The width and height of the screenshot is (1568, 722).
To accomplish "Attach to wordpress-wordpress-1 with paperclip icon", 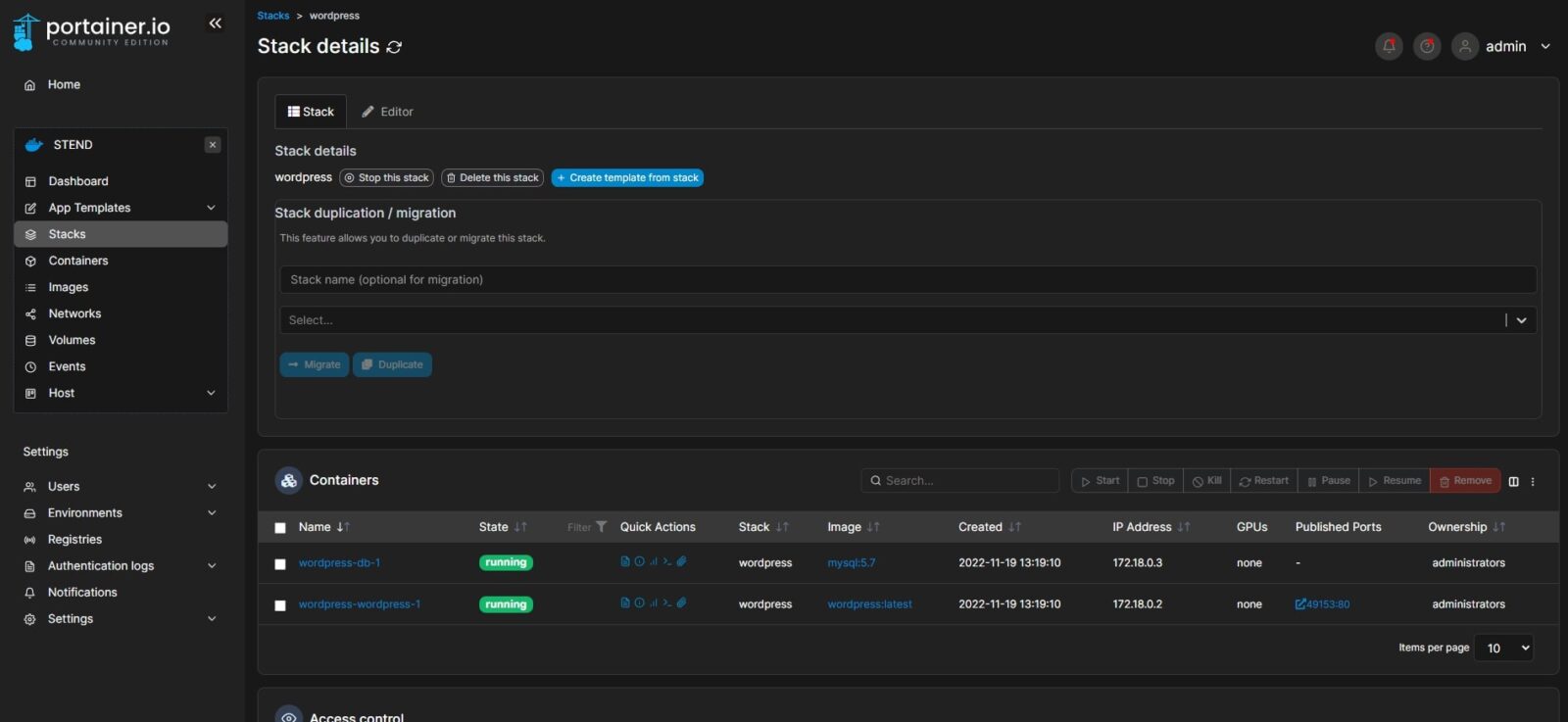I will 681,602.
